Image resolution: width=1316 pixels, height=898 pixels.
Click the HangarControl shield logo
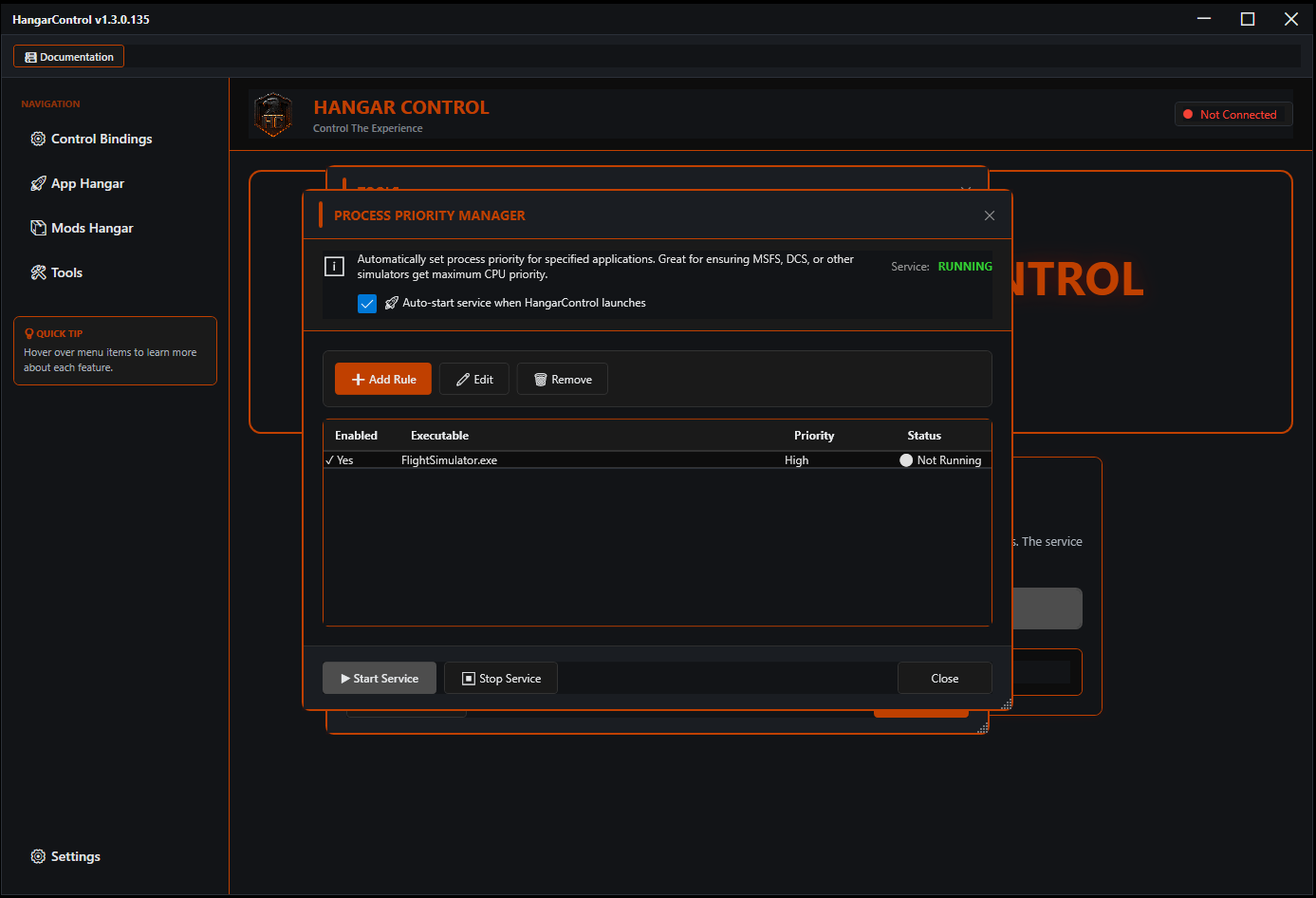[273, 114]
